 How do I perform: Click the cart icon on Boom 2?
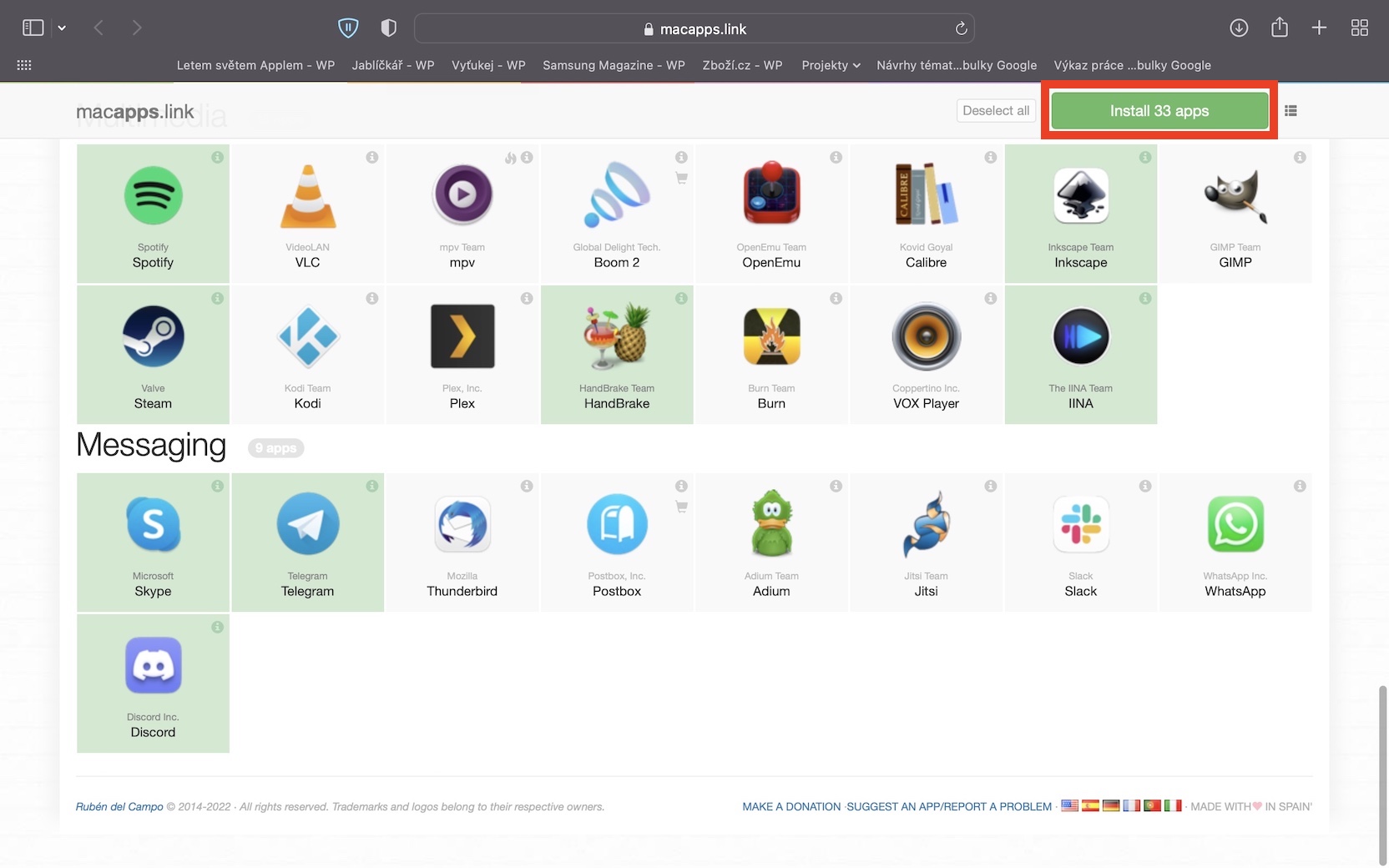click(681, 178)
